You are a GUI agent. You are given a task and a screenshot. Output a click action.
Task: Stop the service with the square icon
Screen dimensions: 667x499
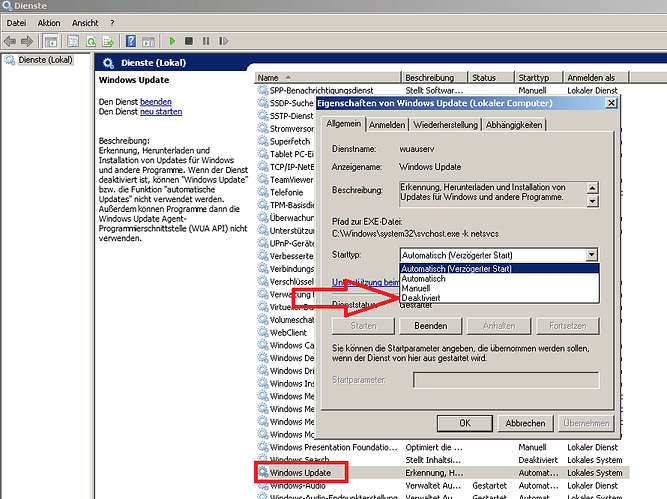coord(189,41)
